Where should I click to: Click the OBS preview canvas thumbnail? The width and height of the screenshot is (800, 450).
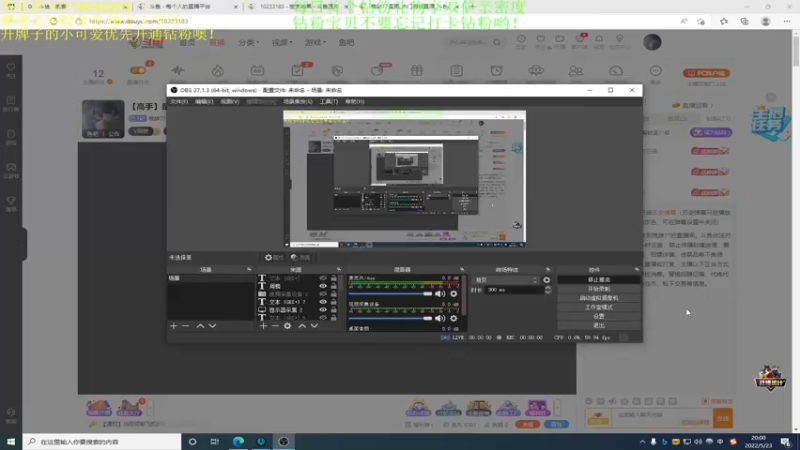tap(405, 179)
